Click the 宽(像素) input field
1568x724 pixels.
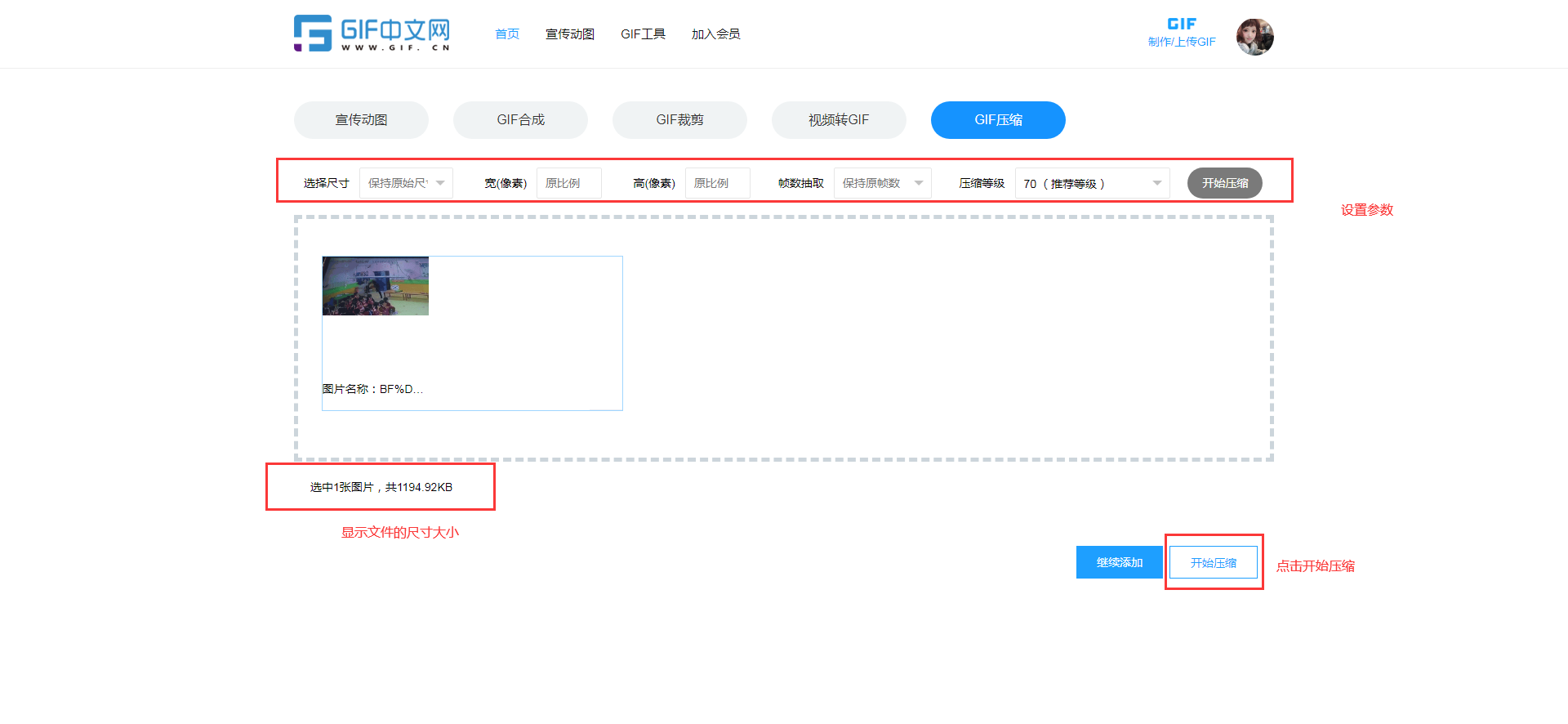pos(568,183)
